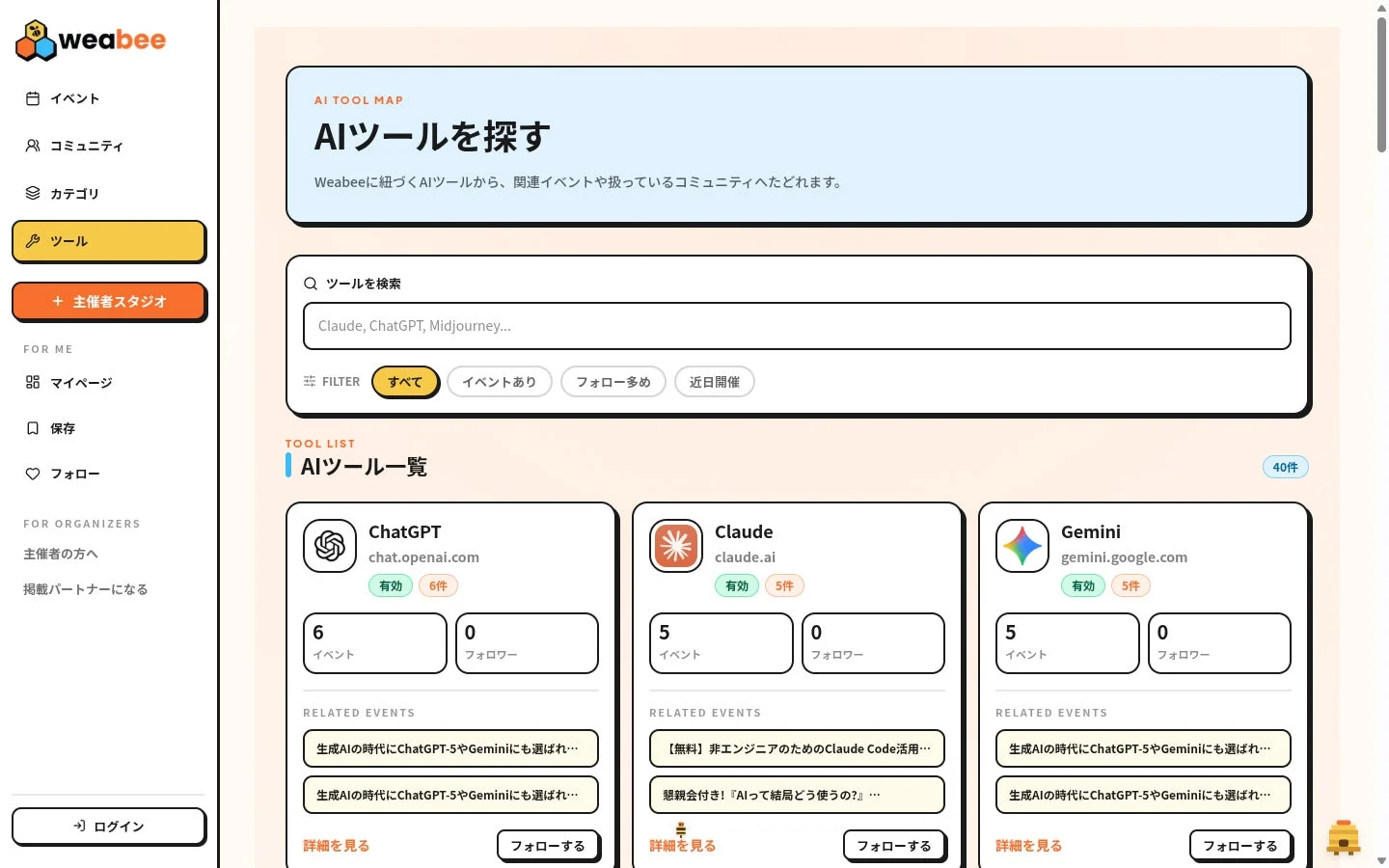The image size is (1389, 868).
Task: Open the コミュニティ menu item
Action: [x=109, y=146]
